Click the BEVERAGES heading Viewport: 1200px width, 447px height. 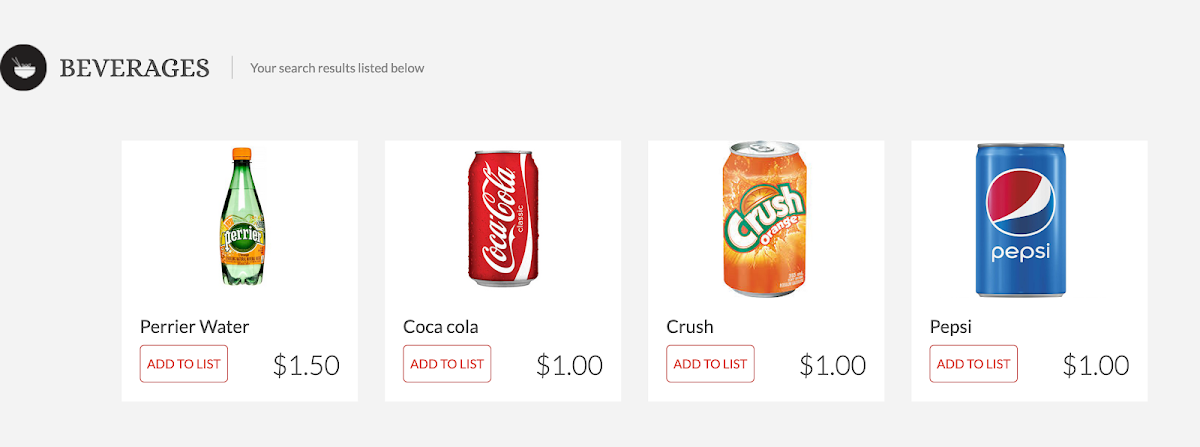[x=134, y=68]
